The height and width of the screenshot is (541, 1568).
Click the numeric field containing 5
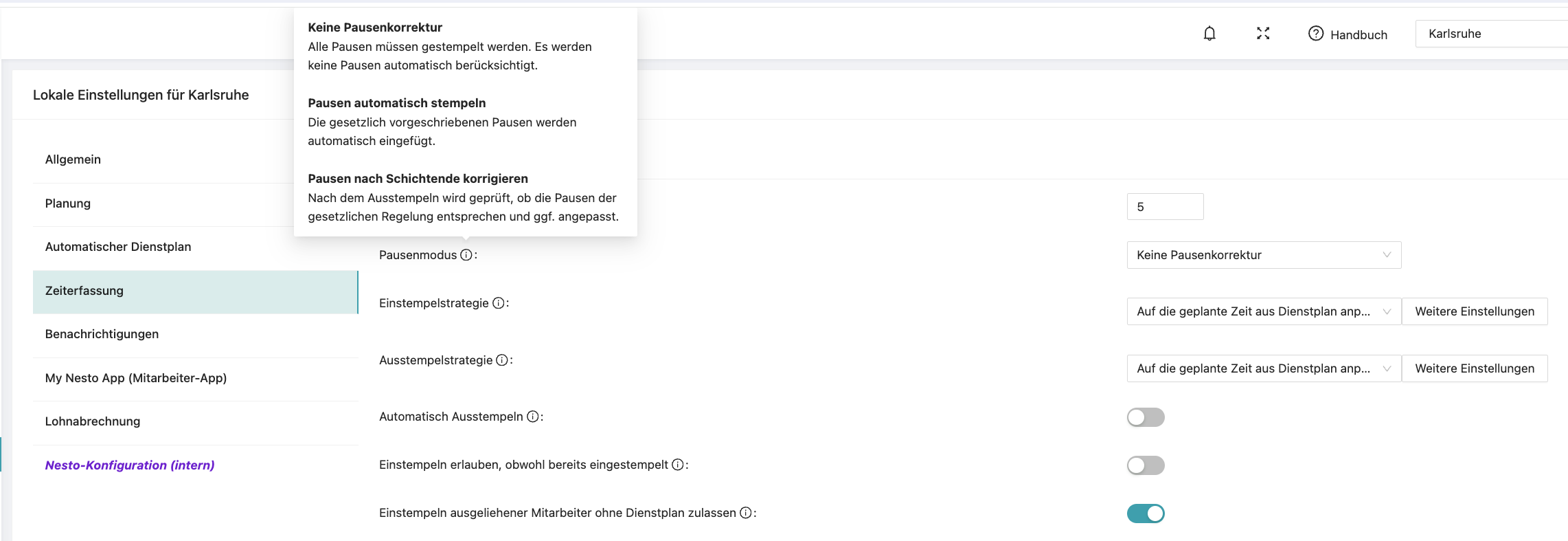[1165, 207]
